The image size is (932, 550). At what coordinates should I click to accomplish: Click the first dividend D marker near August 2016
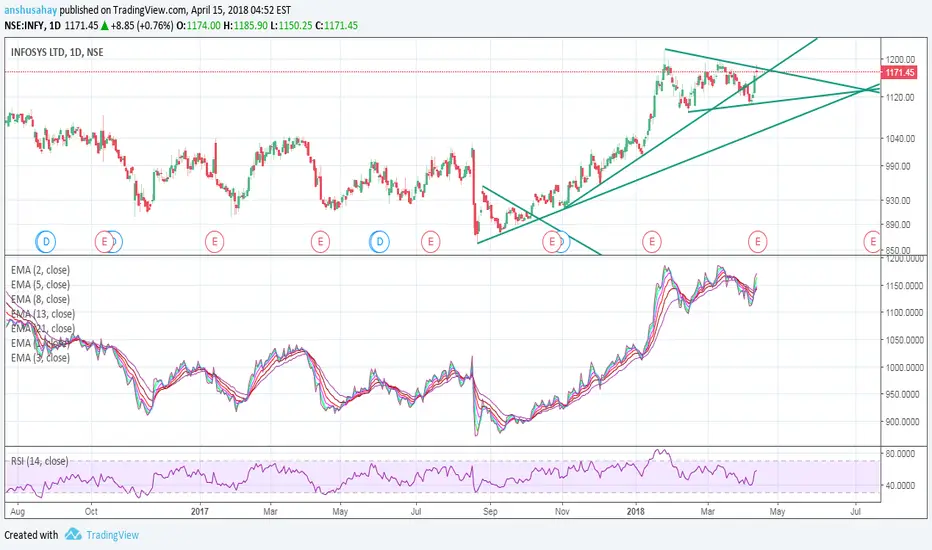click(46, 242)
